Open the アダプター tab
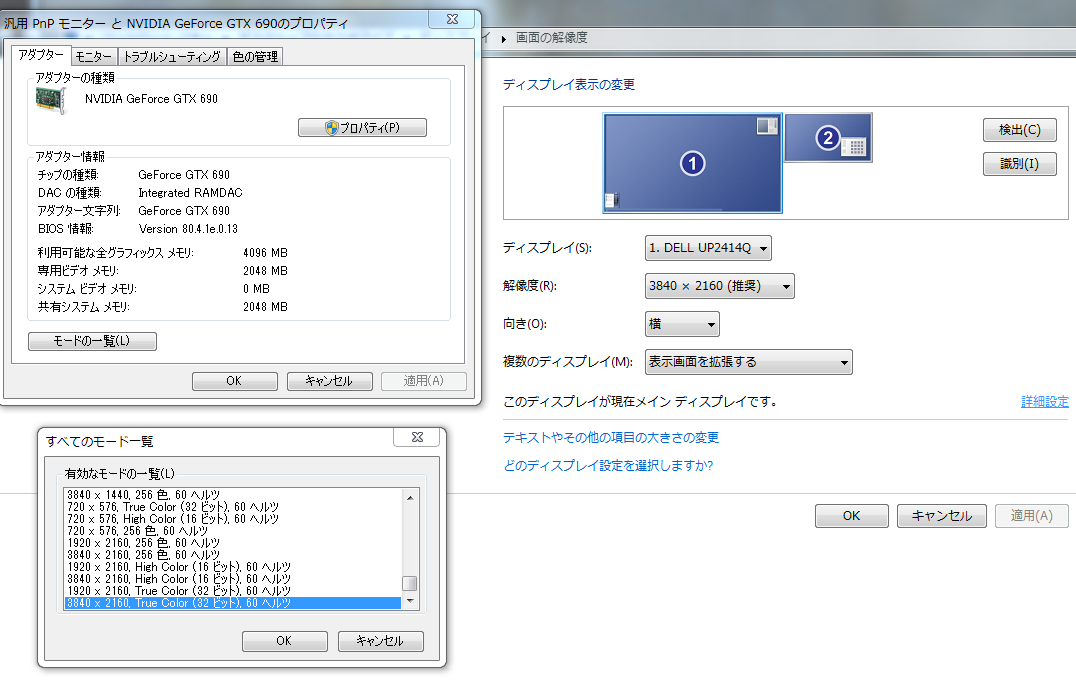The image size is (1076, 694). [41, 55]
